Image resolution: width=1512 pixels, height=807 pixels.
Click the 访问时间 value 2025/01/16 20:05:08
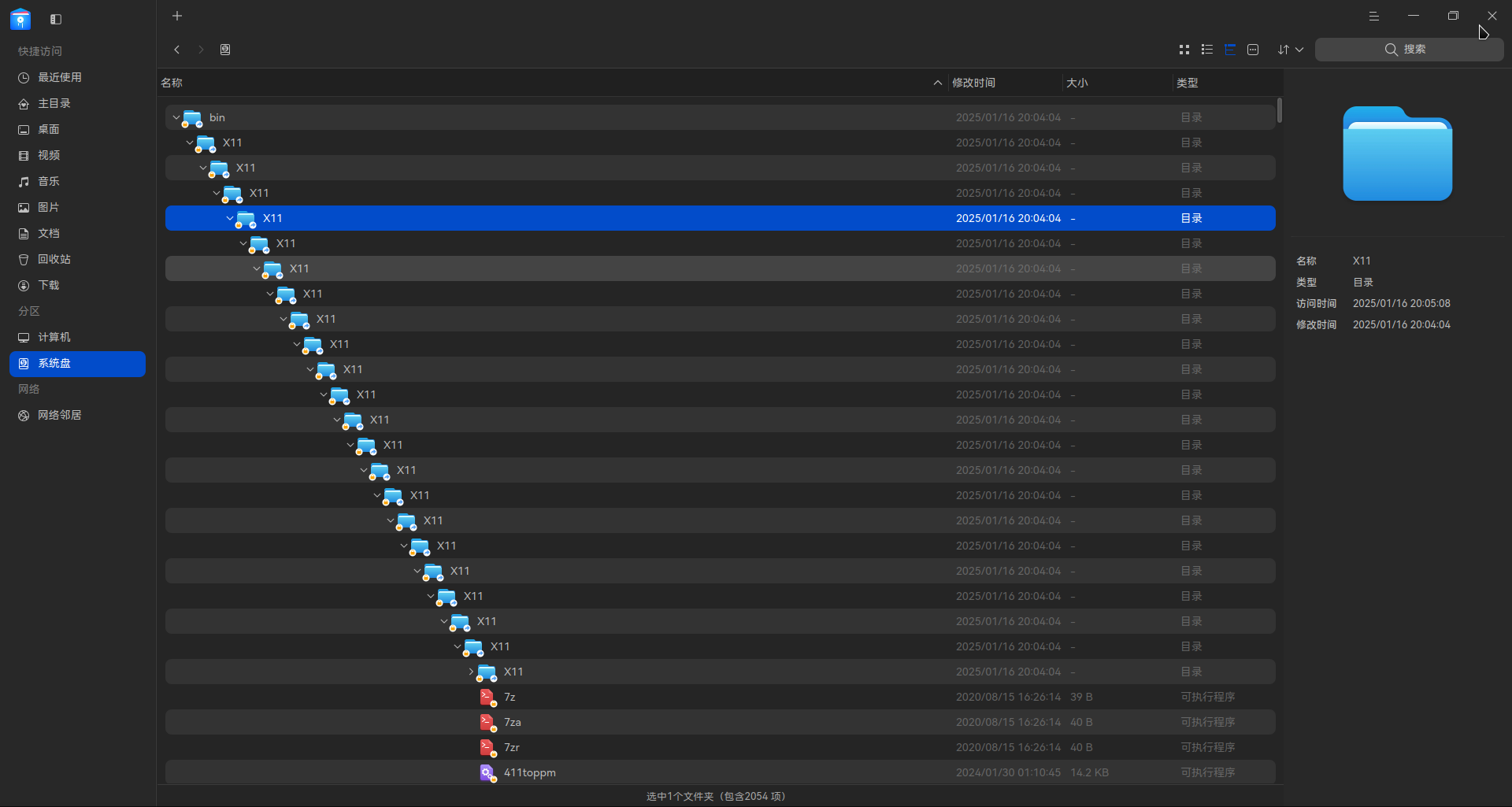pos(1402,303)
